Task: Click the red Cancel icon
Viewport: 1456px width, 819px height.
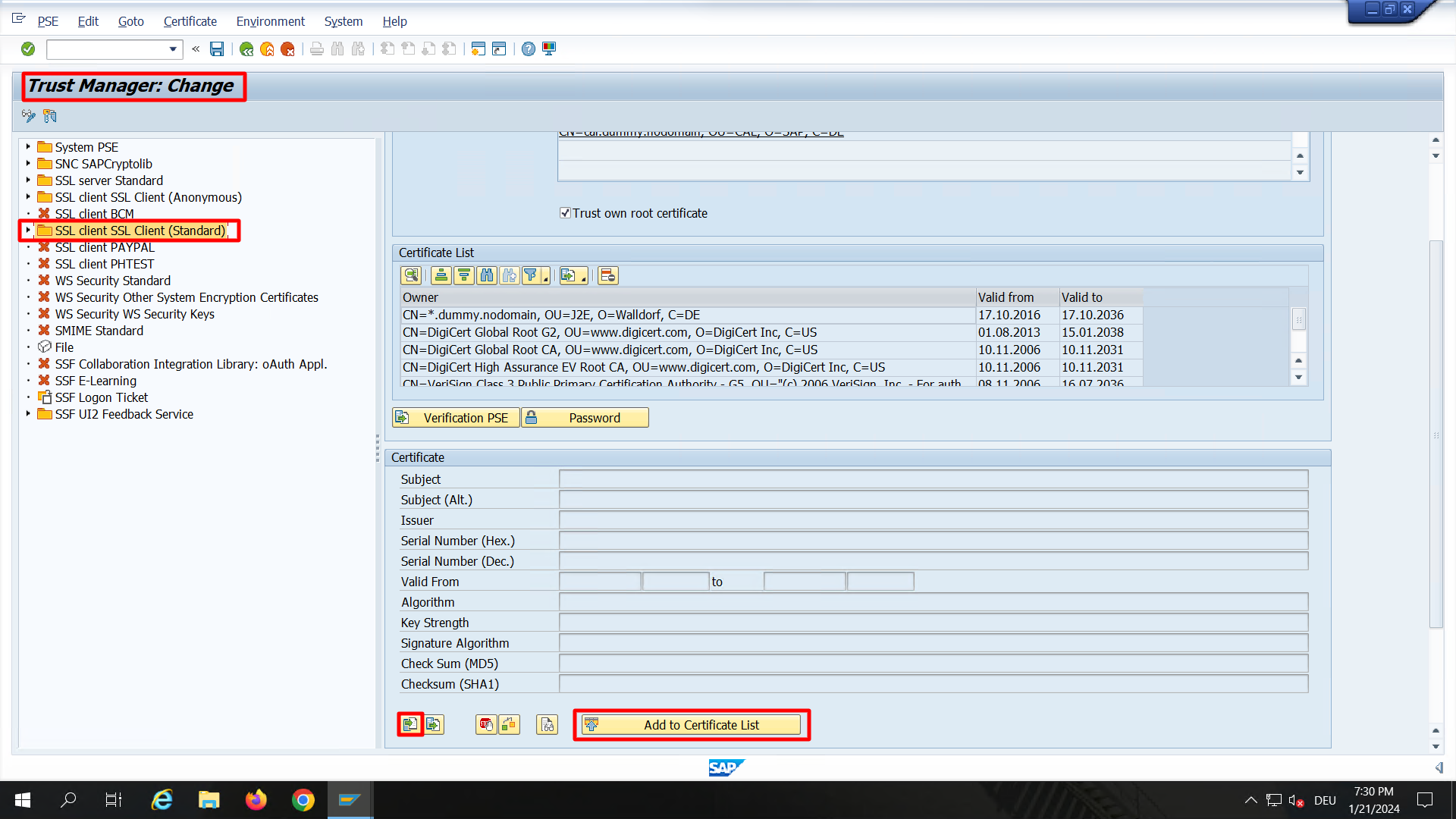Action: [287, 49]
